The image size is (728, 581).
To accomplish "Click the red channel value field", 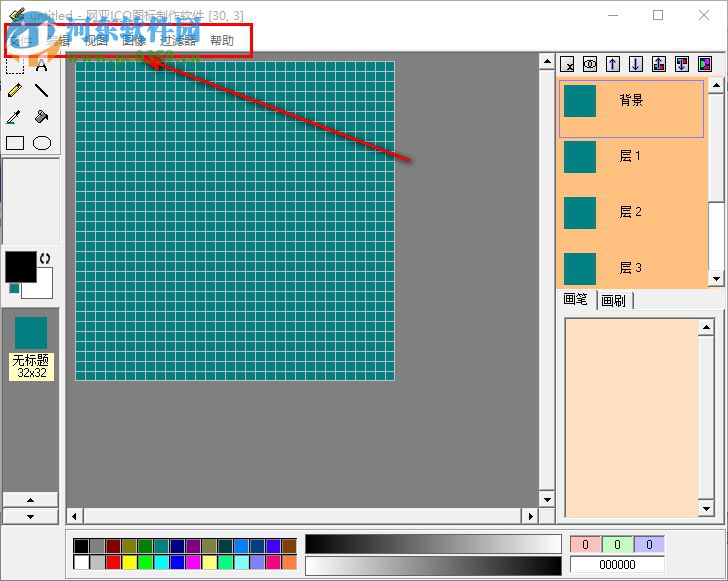I will tap(585, 544).
